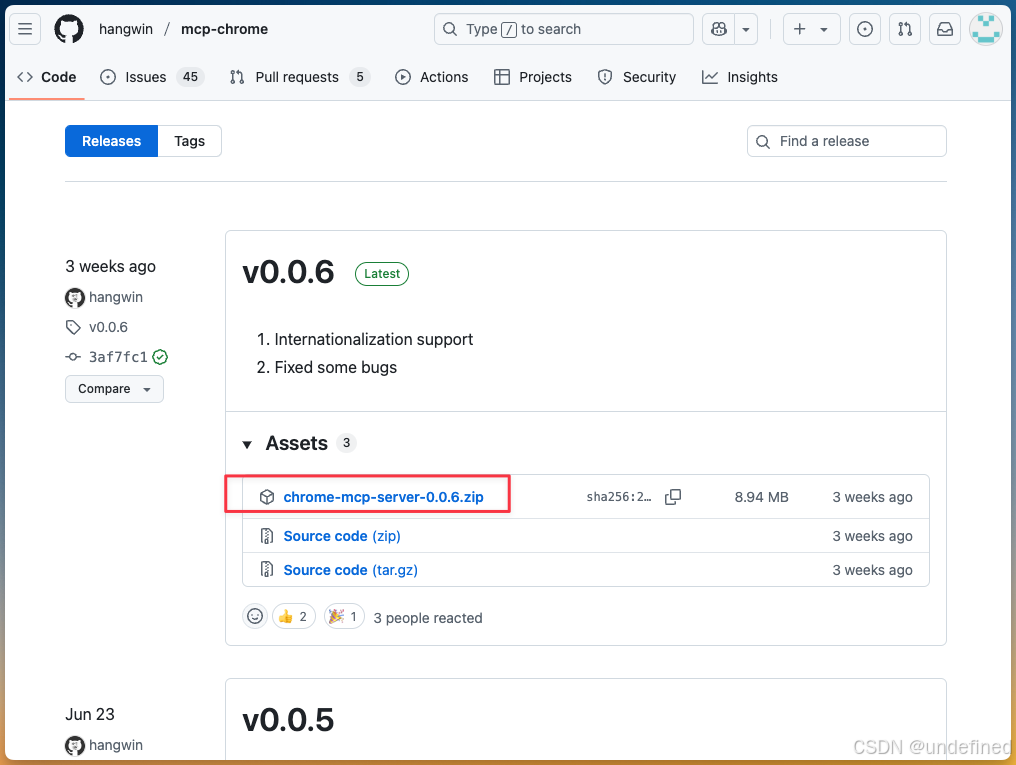Open commit 3af7fc1
The height and width of the screenshot is (765, 1016).
point(118,357)
